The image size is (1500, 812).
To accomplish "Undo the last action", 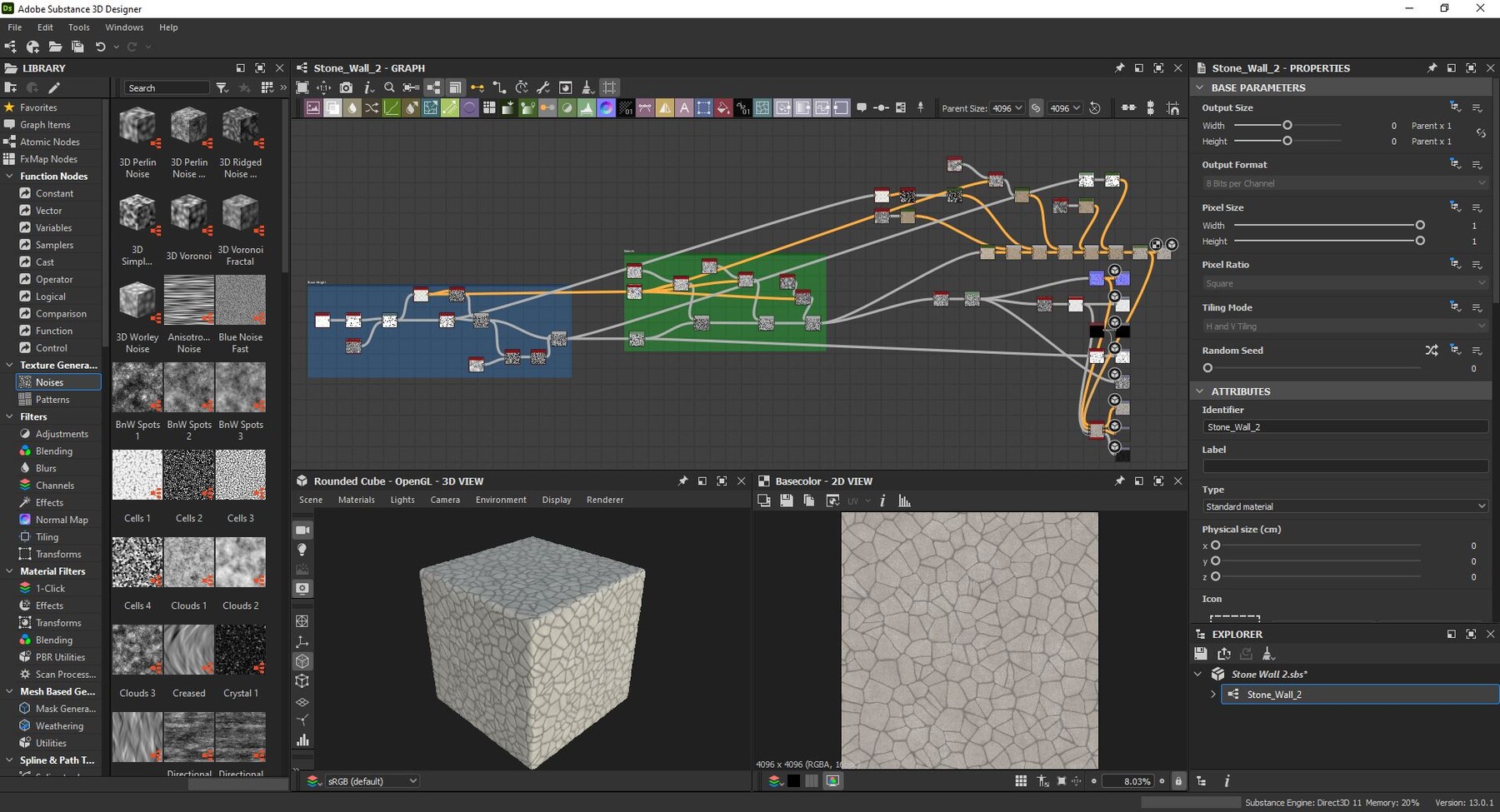I will [x=100, y=47].
